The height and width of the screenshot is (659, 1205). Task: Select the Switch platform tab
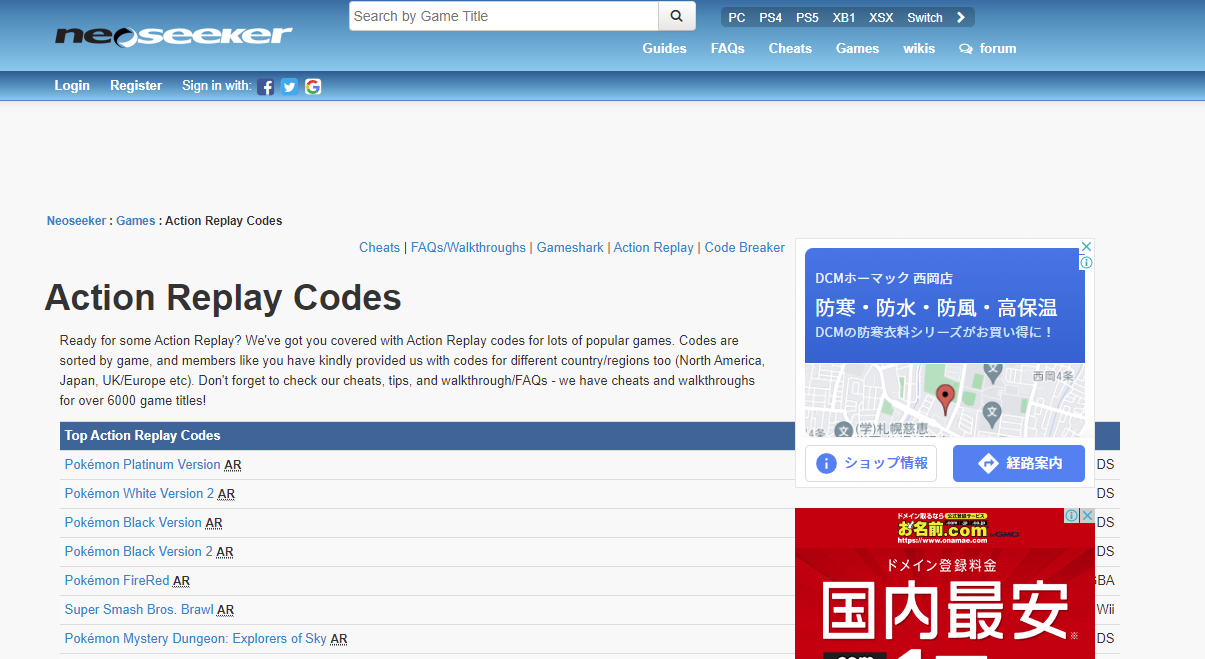(x=924, y=17)
